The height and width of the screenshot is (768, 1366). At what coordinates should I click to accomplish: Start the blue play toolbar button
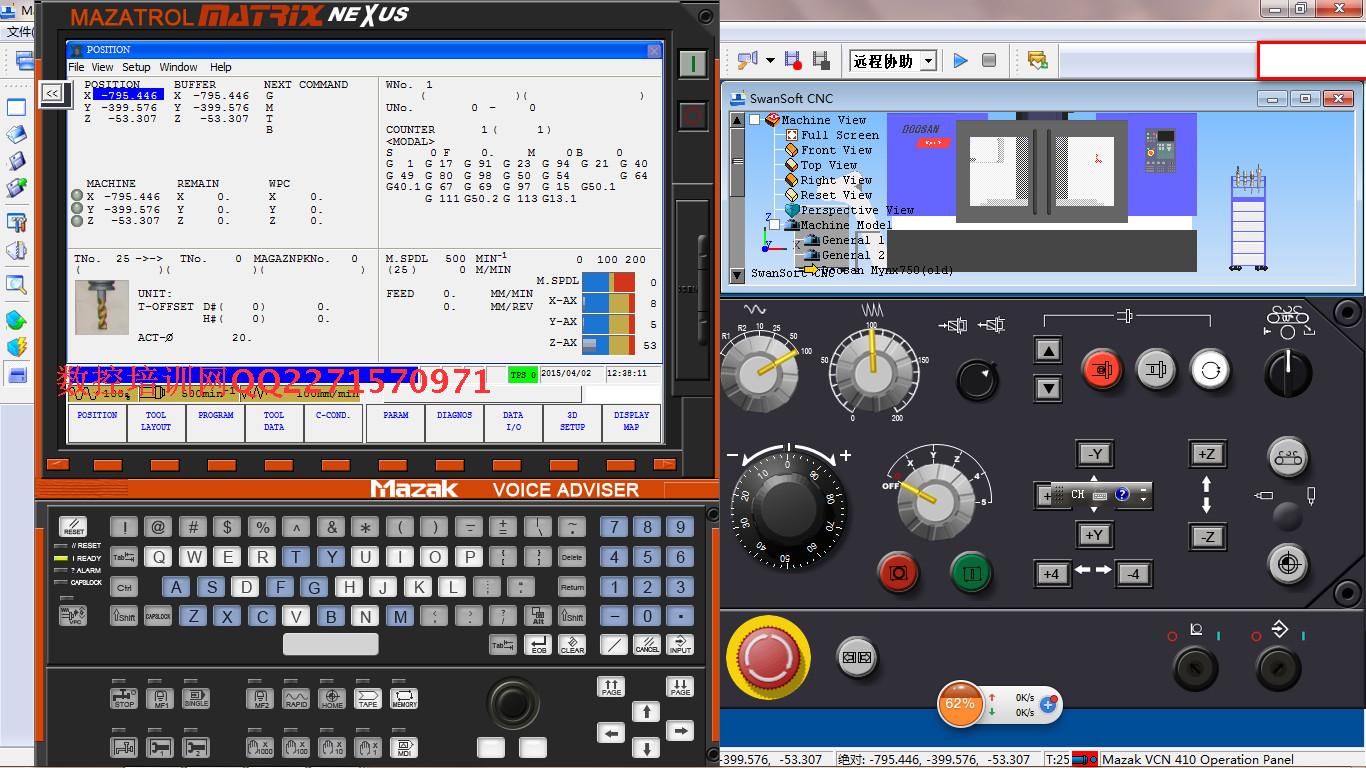click(x=960, y=60)
